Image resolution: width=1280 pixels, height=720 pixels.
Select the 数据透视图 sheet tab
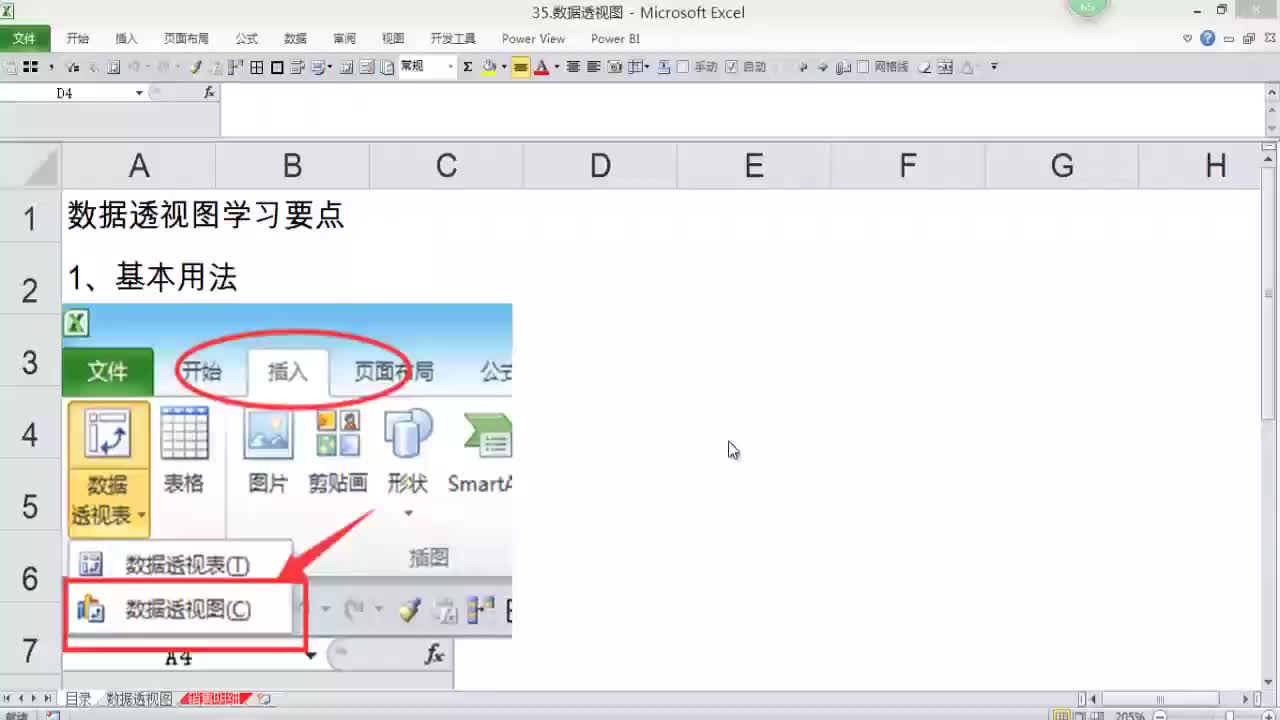pyautogui.click(x=140, y=699)
